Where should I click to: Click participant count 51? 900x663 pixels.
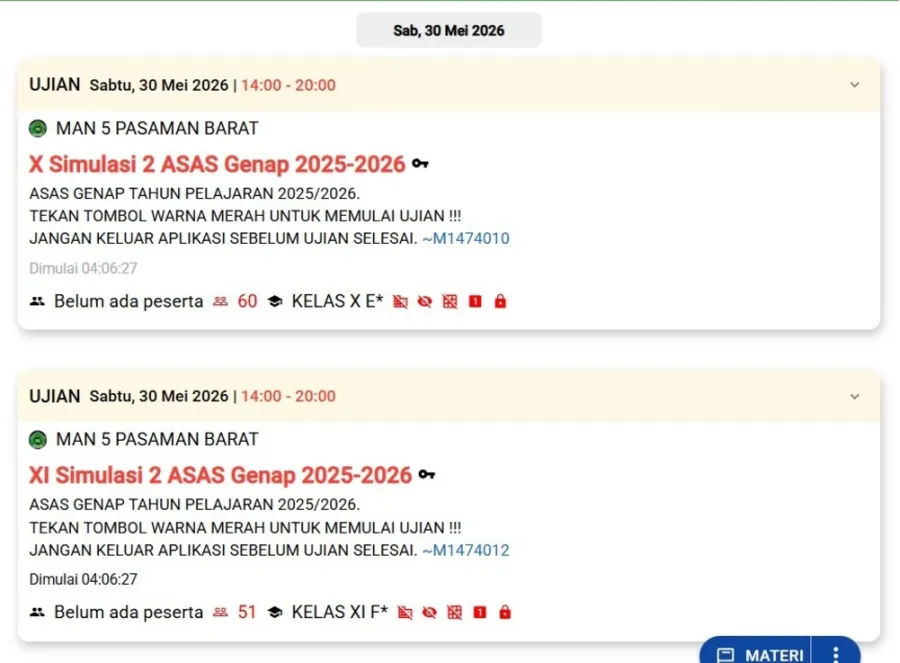(x=247, y=612)
